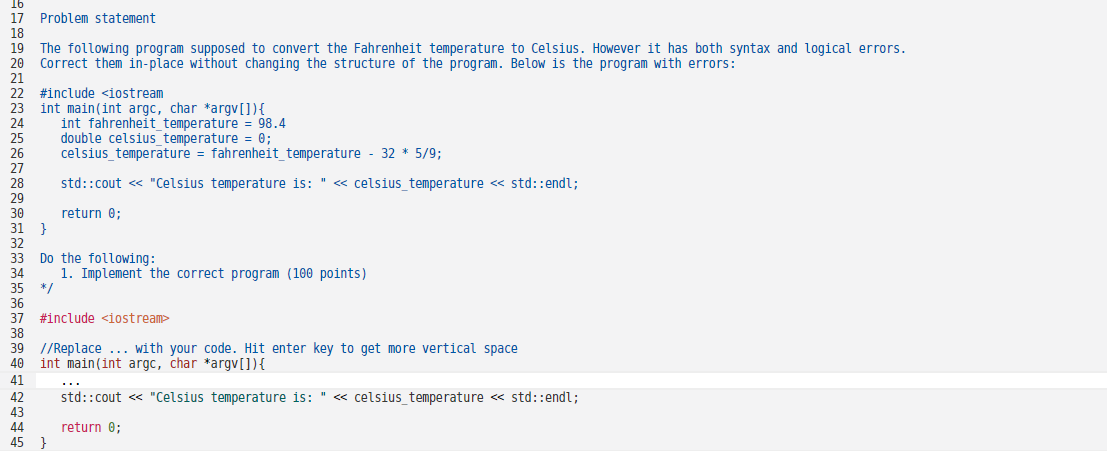This screenshot has height=454, width=1107.
Task: Click the std::cout statement on line 42
Action: click(319, 397)
